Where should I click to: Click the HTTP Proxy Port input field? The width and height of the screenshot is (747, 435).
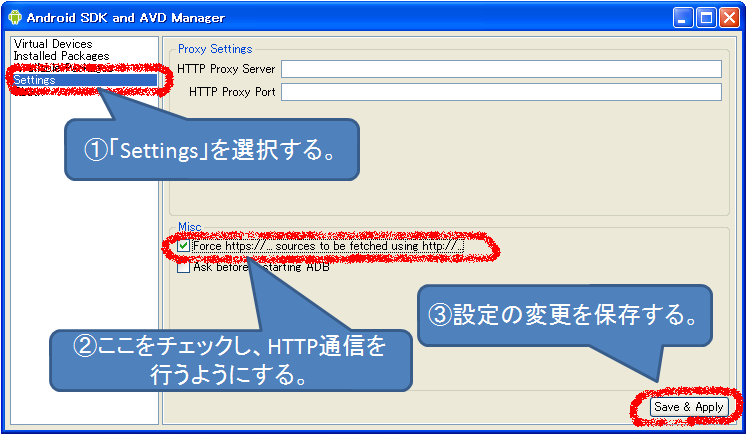[x=501, y=92]
